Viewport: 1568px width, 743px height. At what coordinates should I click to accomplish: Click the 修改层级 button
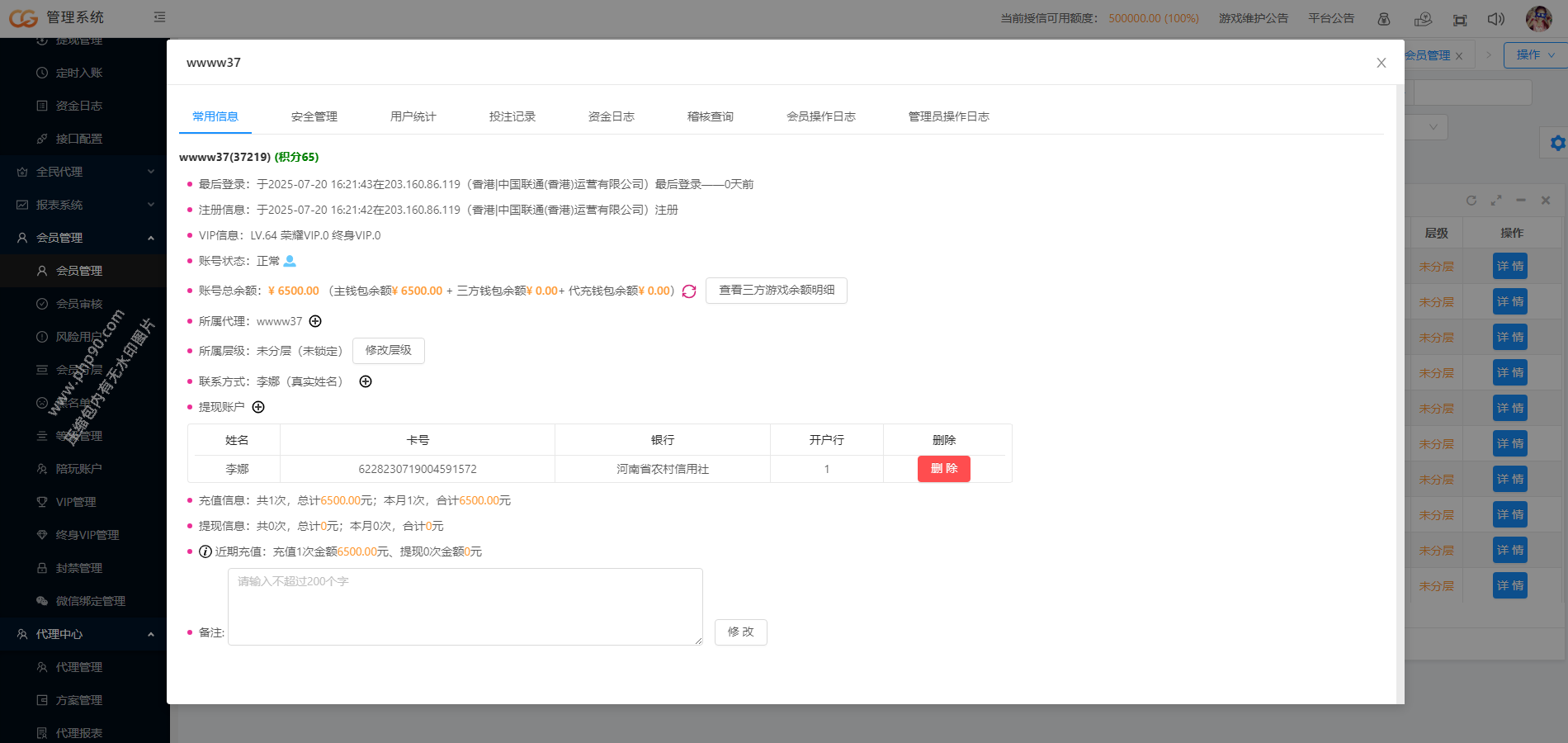click(x=388, y=351)
